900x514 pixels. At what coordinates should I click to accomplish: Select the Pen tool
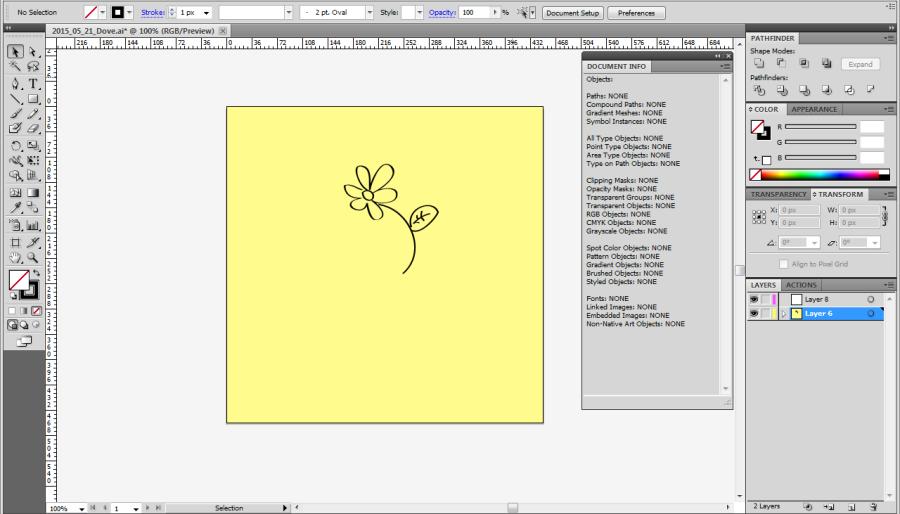click(15, 84)
